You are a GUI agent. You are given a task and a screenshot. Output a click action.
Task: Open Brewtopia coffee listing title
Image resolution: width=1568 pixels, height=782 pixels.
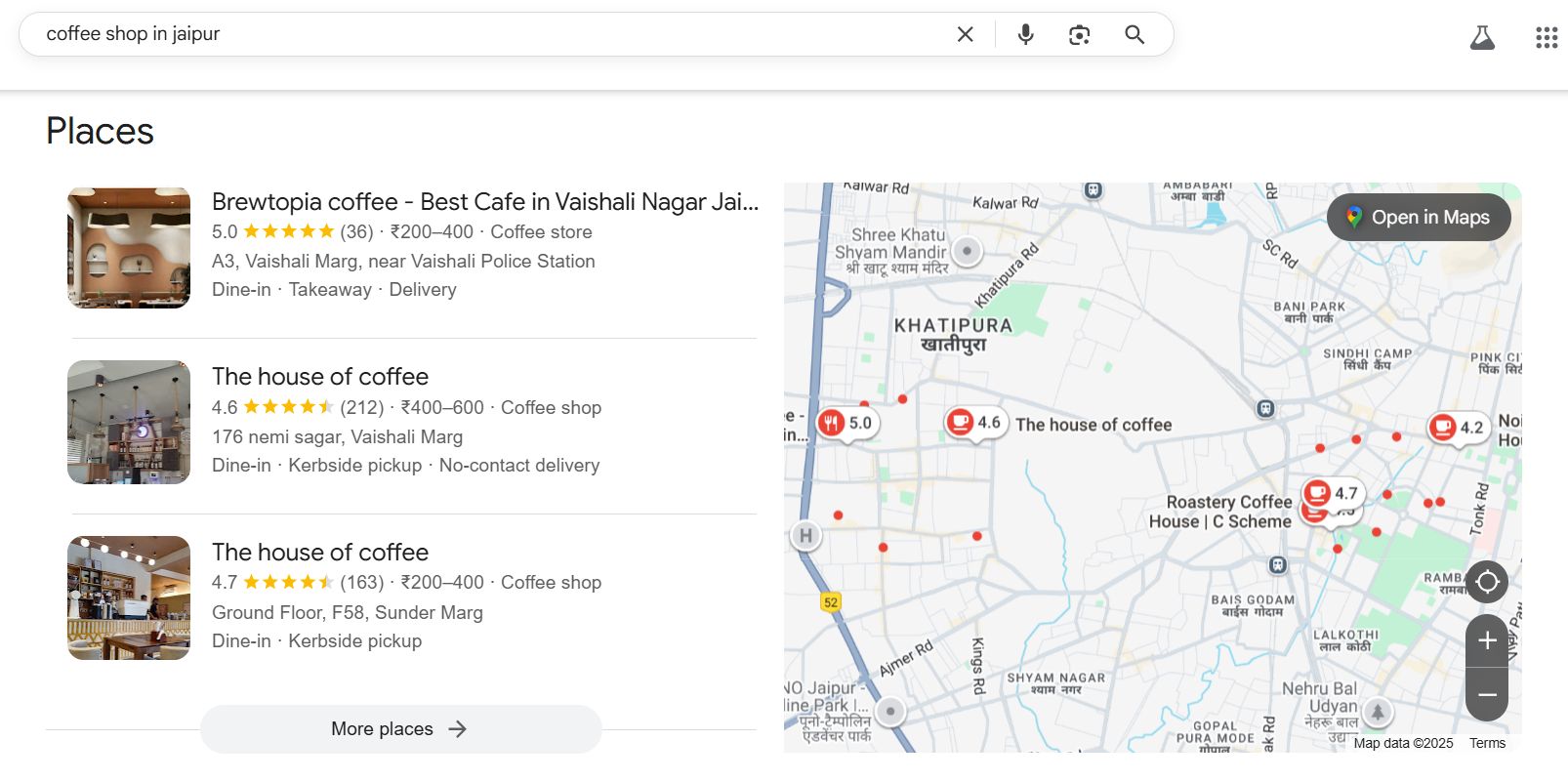click(x=484, y=202)
